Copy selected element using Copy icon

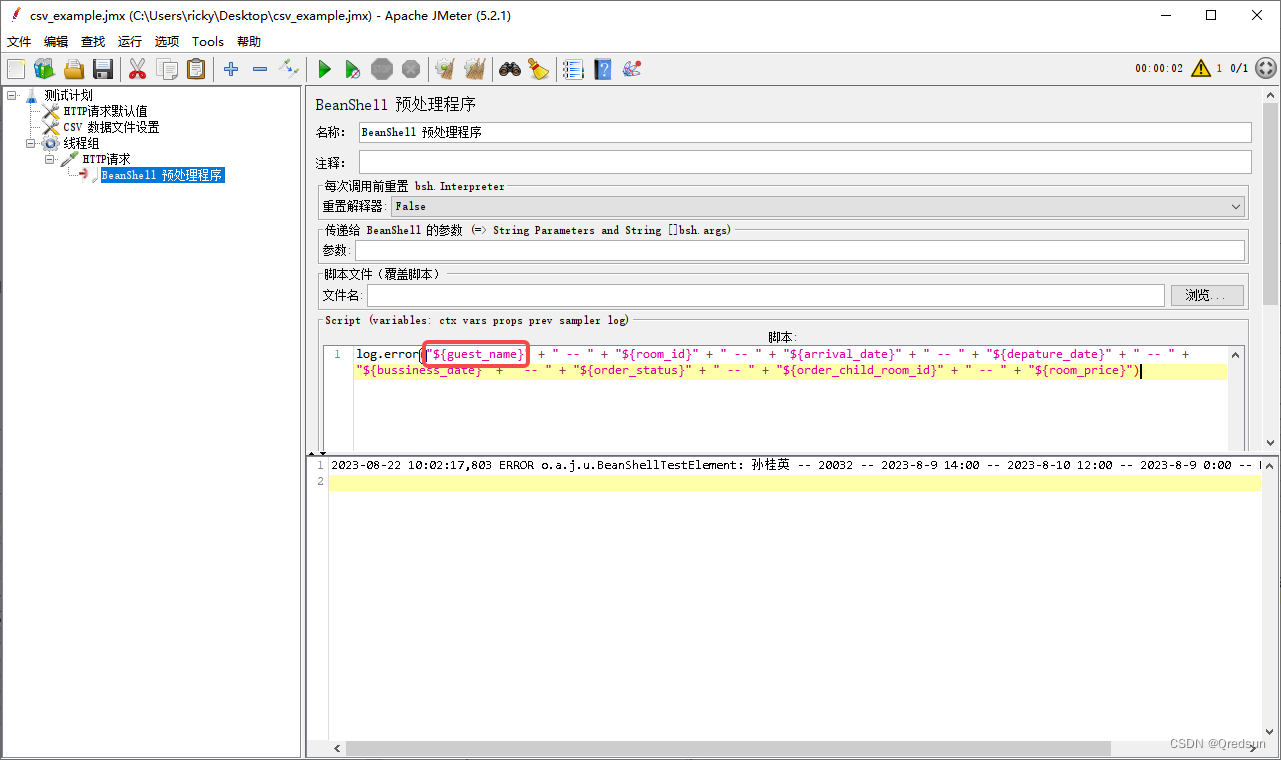pyautogui.click(x=167, y=69)
